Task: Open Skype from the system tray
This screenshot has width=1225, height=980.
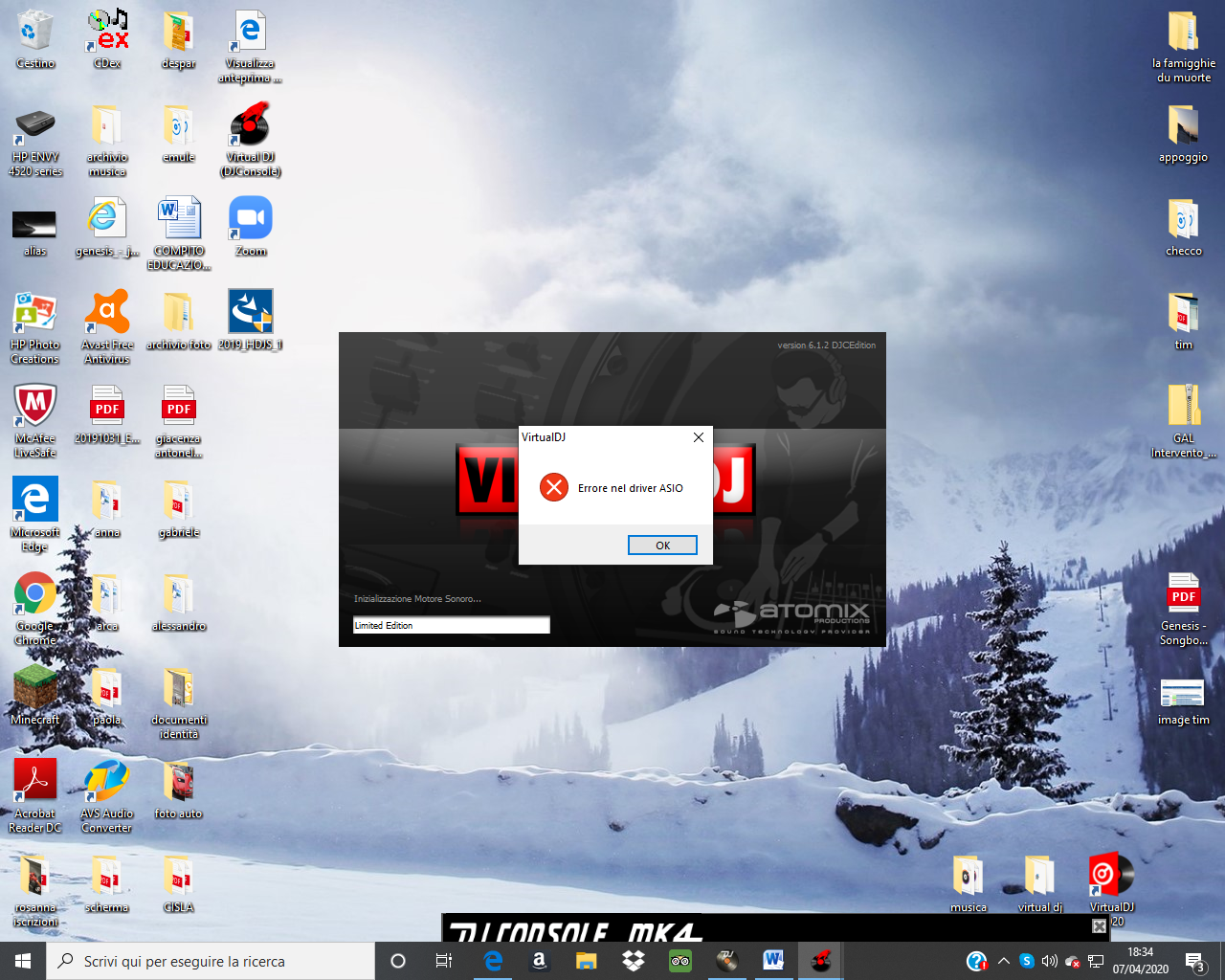Action: coord(1026,961)
